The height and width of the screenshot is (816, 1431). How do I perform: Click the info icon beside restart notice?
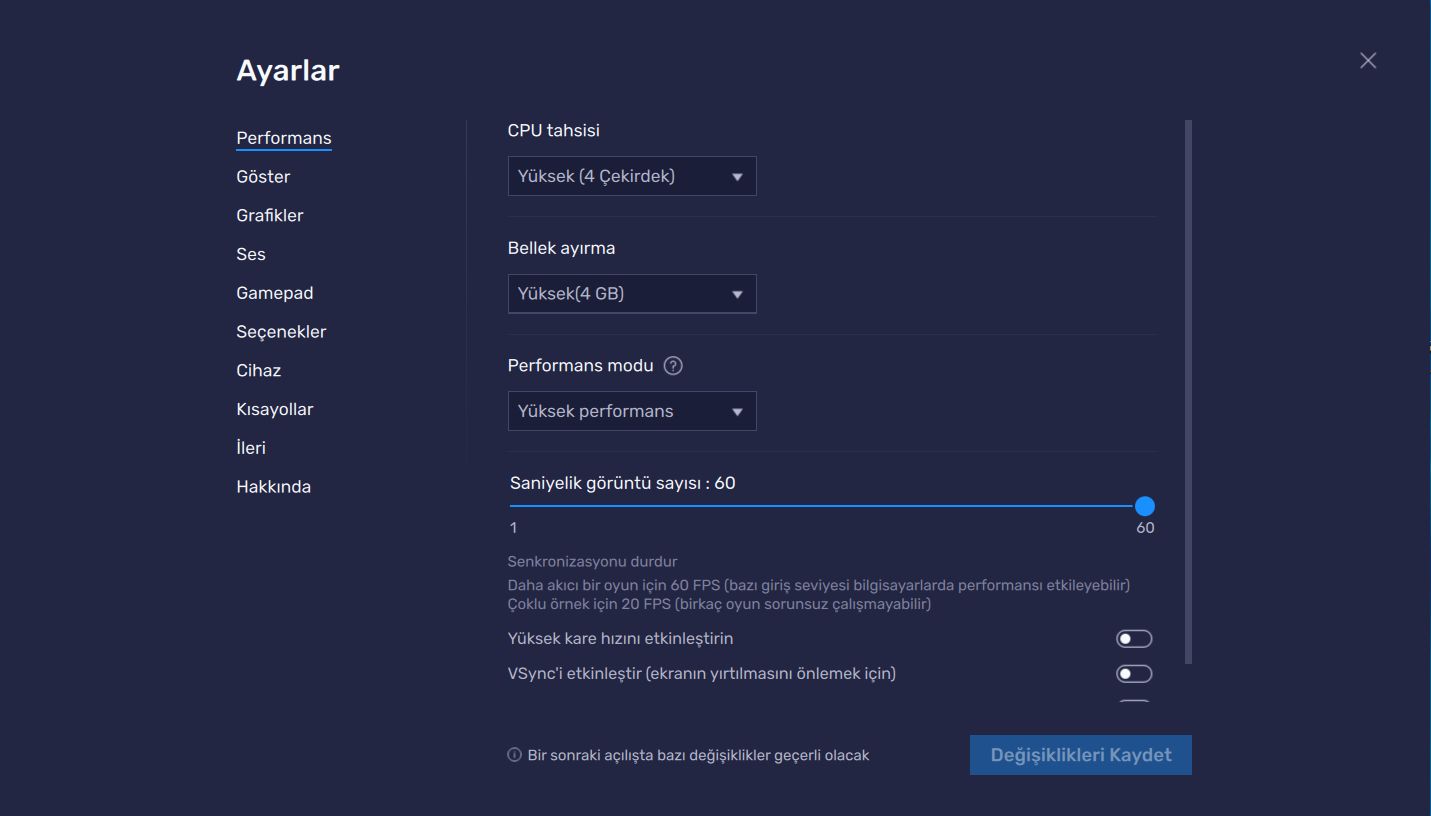coord(514,755)
